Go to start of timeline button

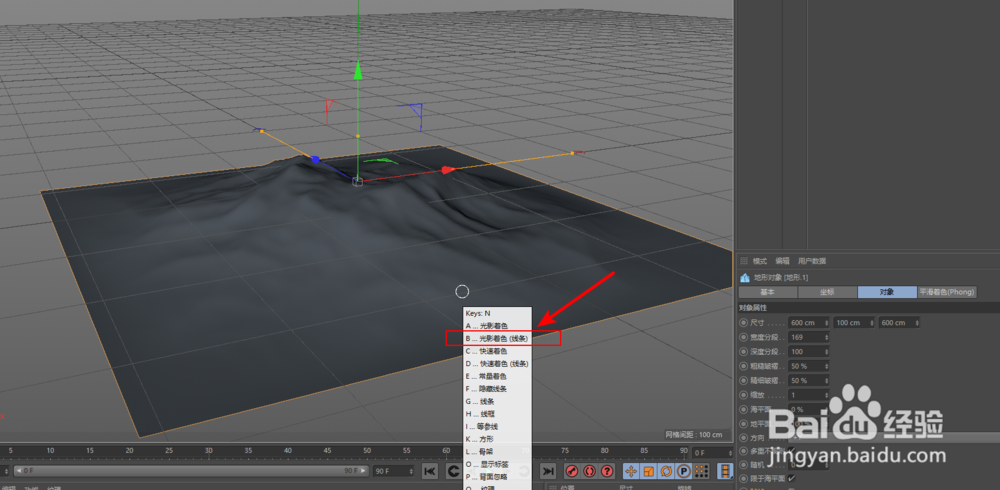pos(430,471)
